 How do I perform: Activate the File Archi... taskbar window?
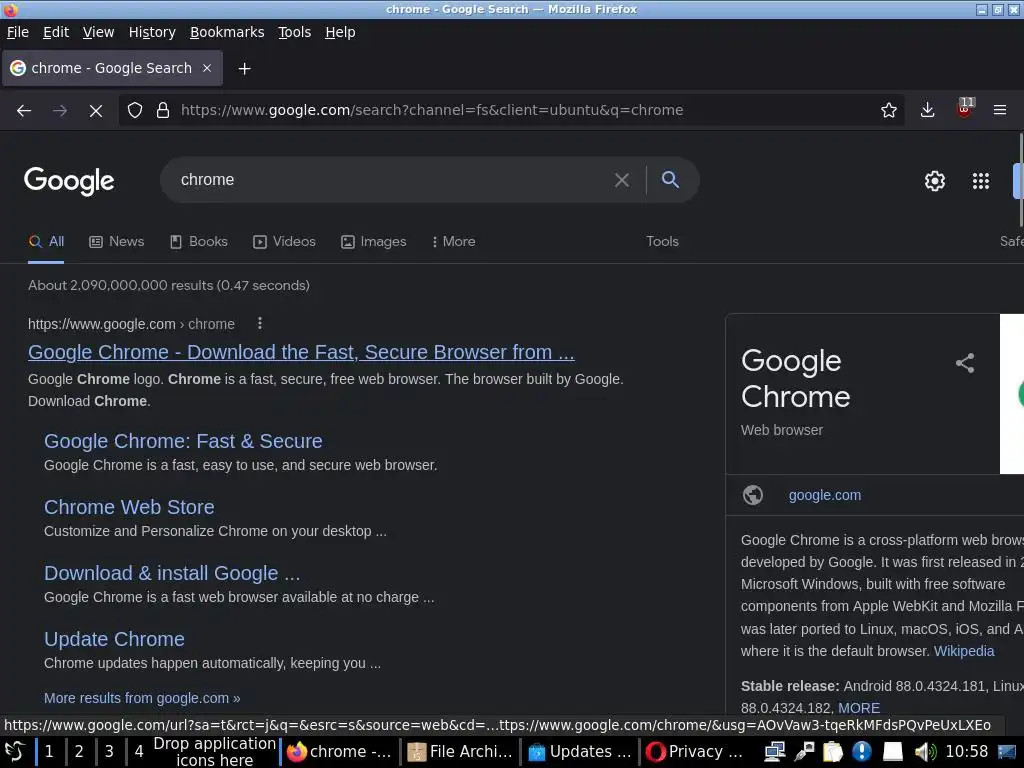pos(460,752)
